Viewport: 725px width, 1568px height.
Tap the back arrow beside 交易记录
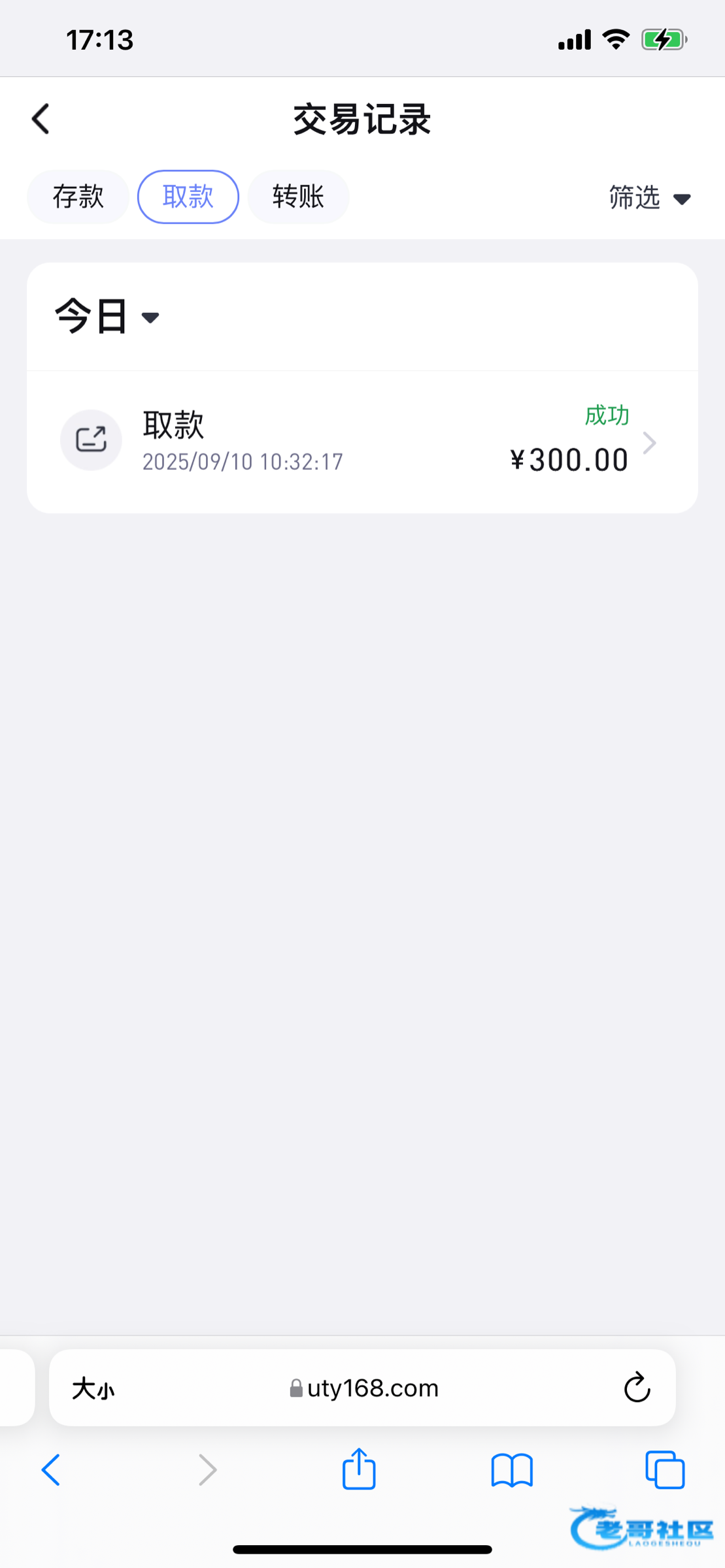click(x=41, y=119)
